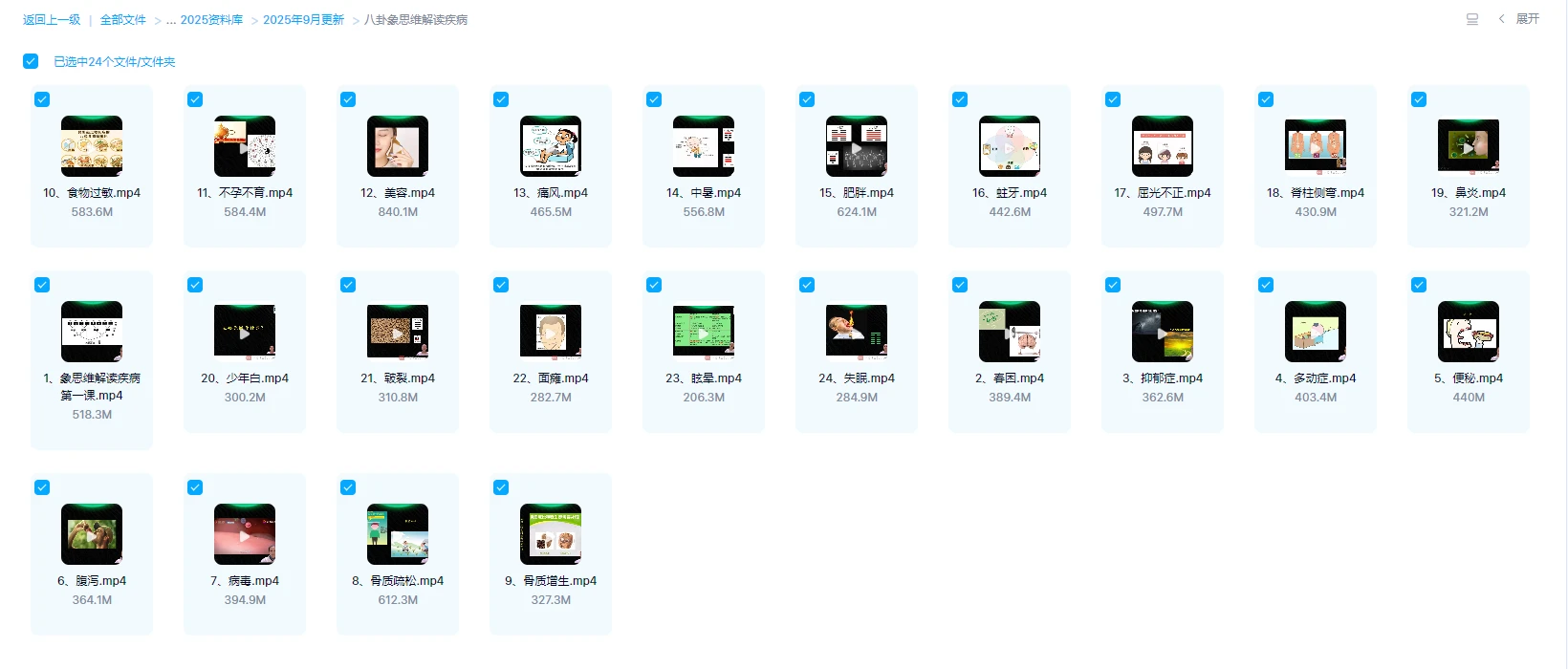Open thumbnail of 17、屈光不正.mp4
The height and width of the screenshot is (669, 1568).
point(1163,146)
